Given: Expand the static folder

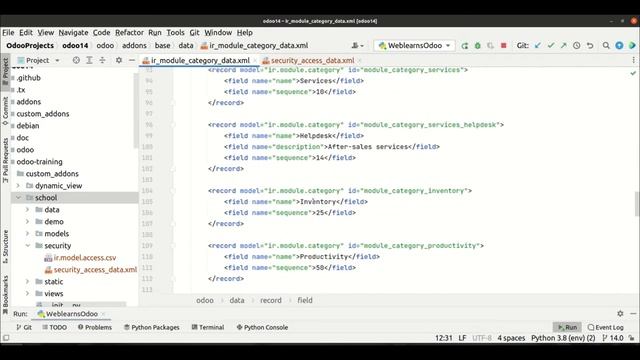Looking at the screenshot, I should (27, 282).
